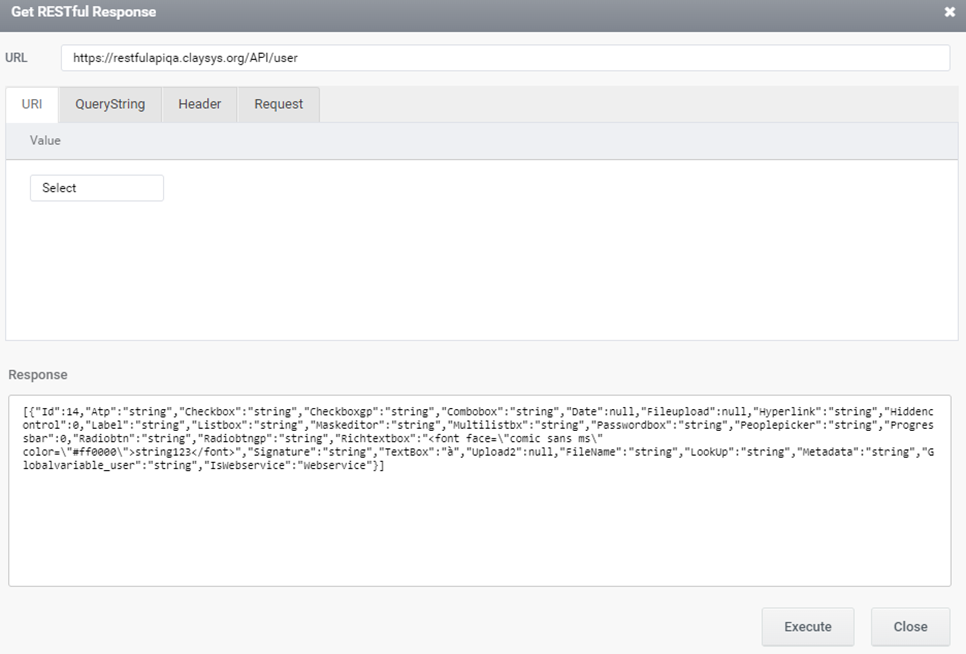Click into the URL input field
The width and height of the screenshot is (966, 654).
505,58
